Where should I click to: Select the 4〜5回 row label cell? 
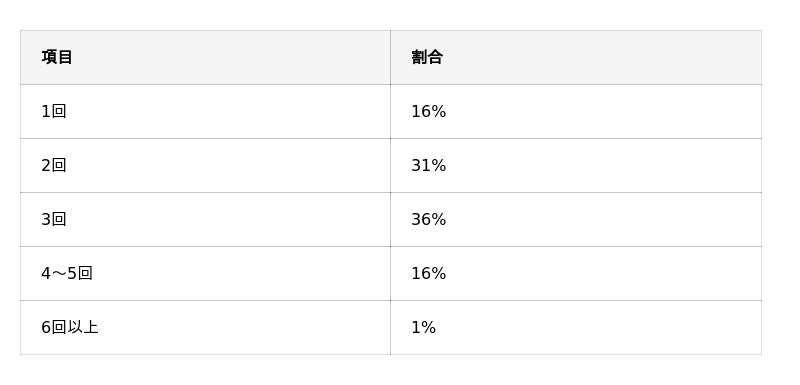tap(205, 273)
